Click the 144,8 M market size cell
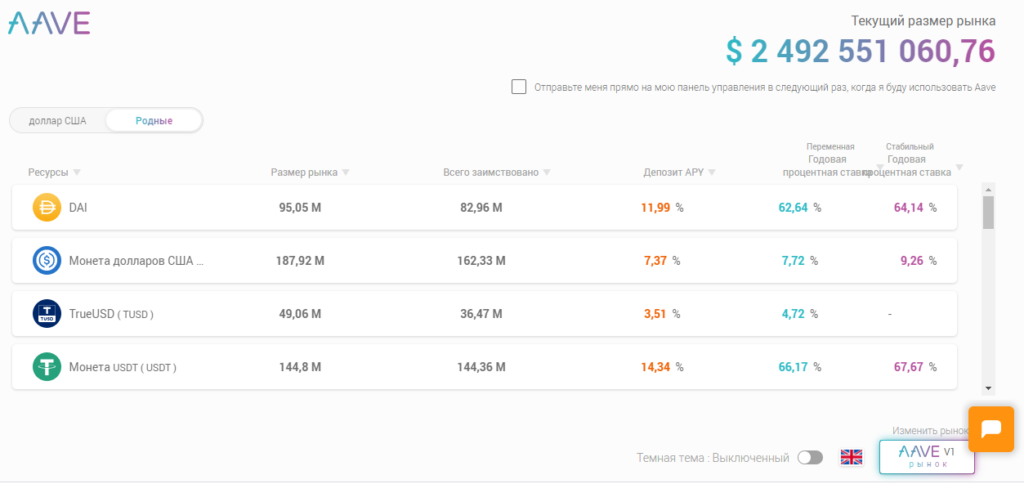Image resolution: width=1024 pixels, height=484 pixels. pyautogui.click(x=300, y=367)
